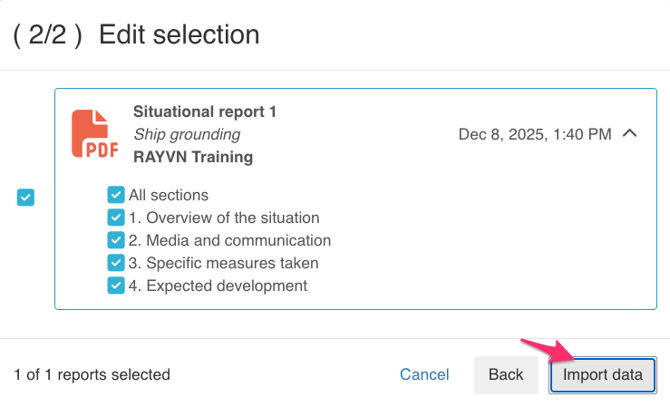Toggle the Overview of the situation checkbox
The image size is (670, 407).
coord(116,217)
